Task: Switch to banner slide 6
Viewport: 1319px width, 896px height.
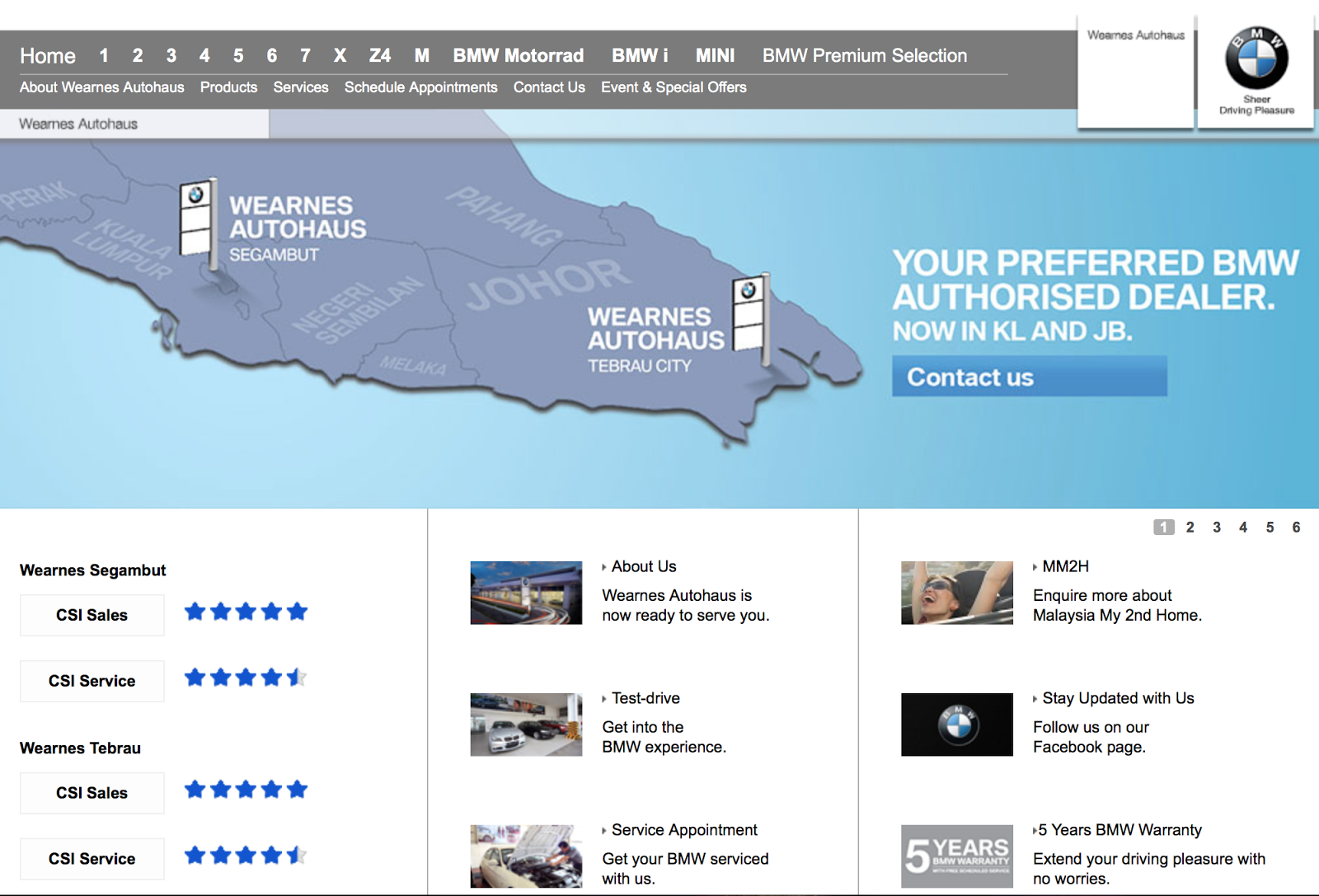Action: tap(1296, 527)
